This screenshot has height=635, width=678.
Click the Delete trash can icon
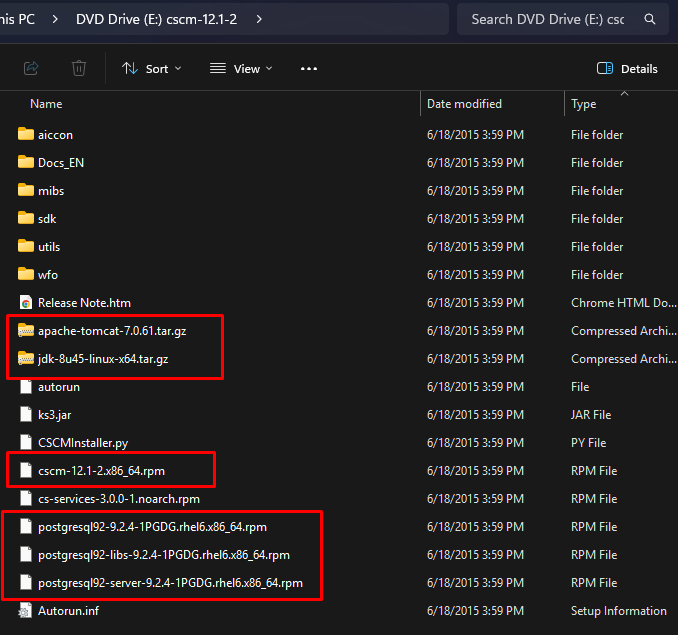[x=79, y=69]
